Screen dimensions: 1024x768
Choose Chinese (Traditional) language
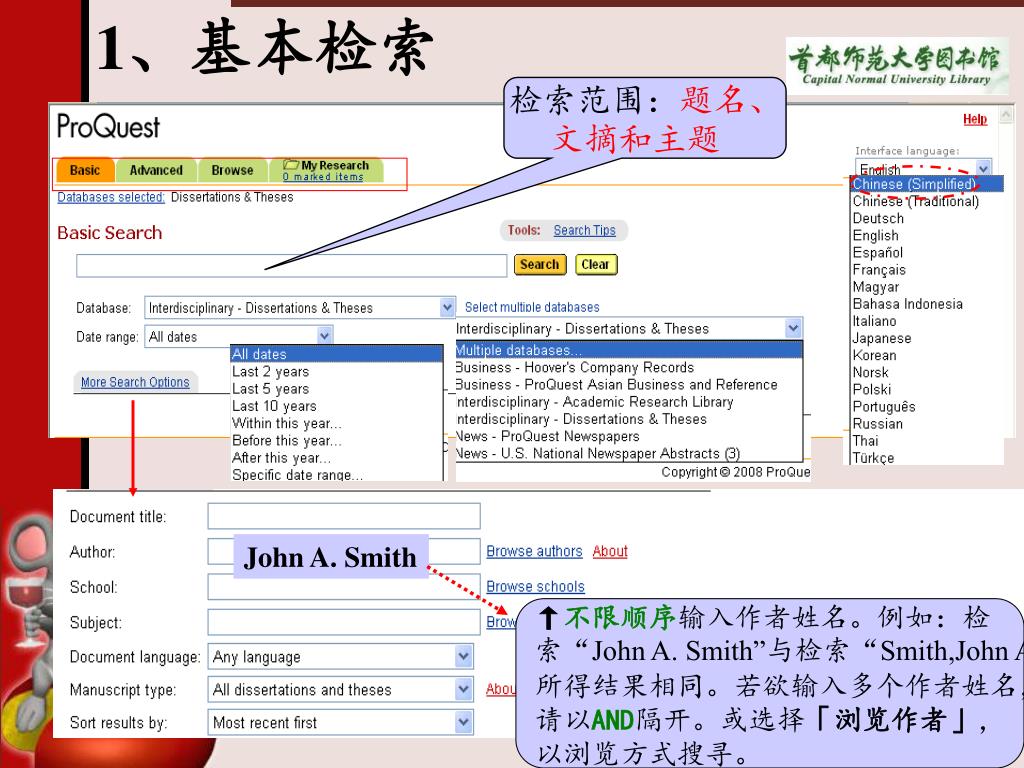[x=916, y=201]
